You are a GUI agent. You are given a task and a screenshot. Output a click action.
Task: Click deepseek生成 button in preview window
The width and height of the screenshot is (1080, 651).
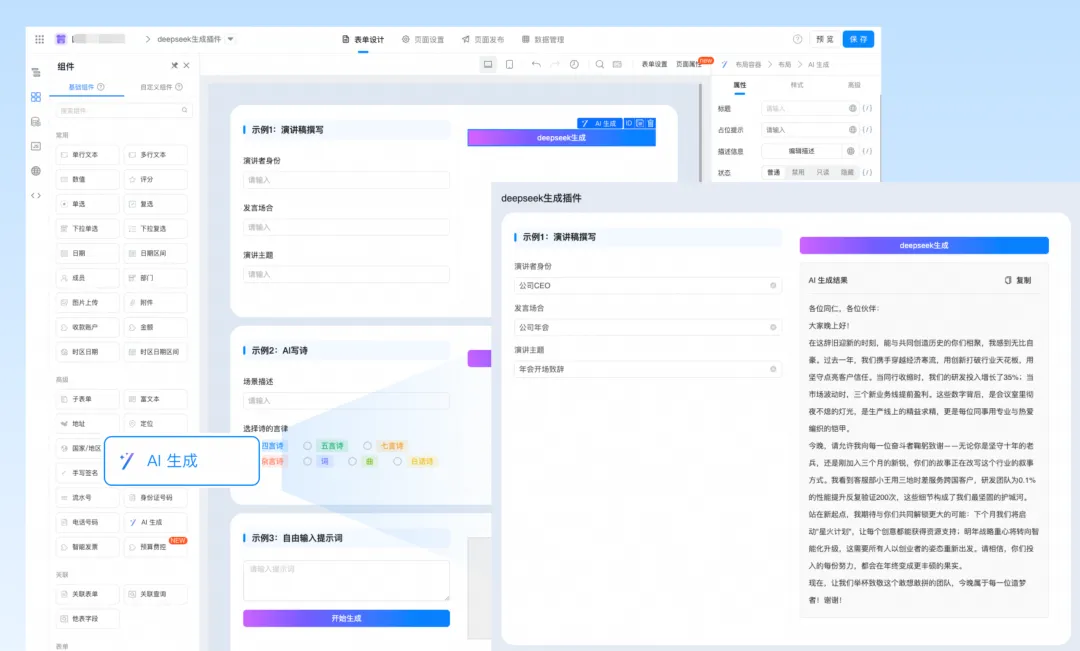(924, 245)
